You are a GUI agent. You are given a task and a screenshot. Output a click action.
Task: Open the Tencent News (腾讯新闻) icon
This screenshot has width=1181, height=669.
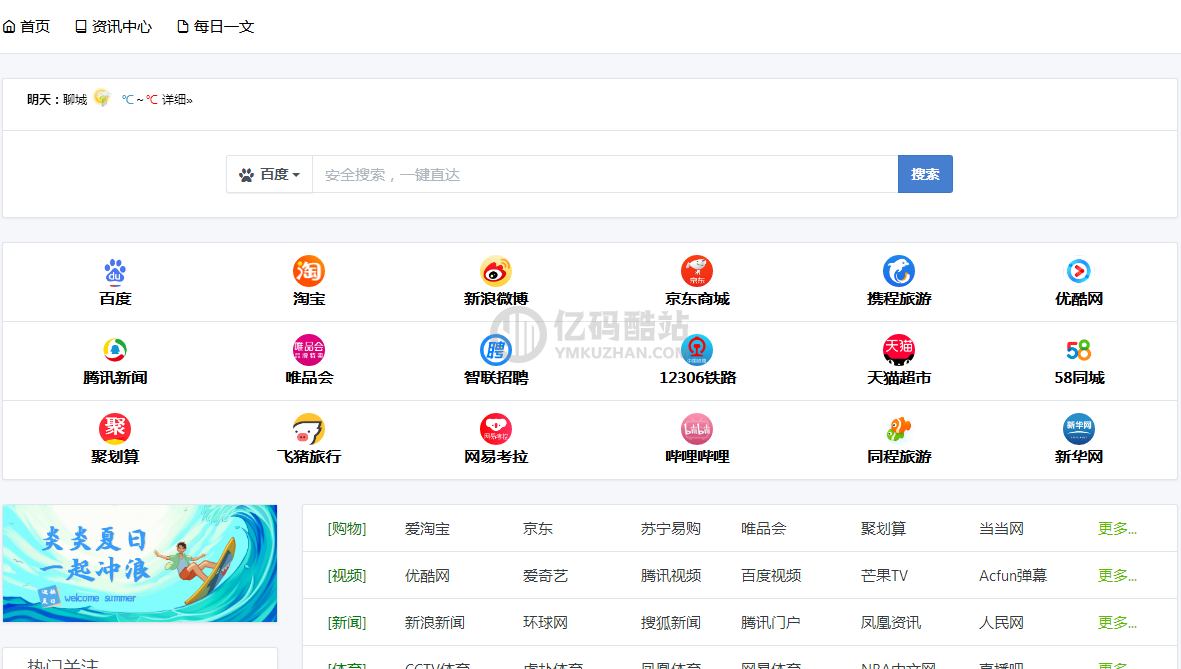tap(115, 350)
